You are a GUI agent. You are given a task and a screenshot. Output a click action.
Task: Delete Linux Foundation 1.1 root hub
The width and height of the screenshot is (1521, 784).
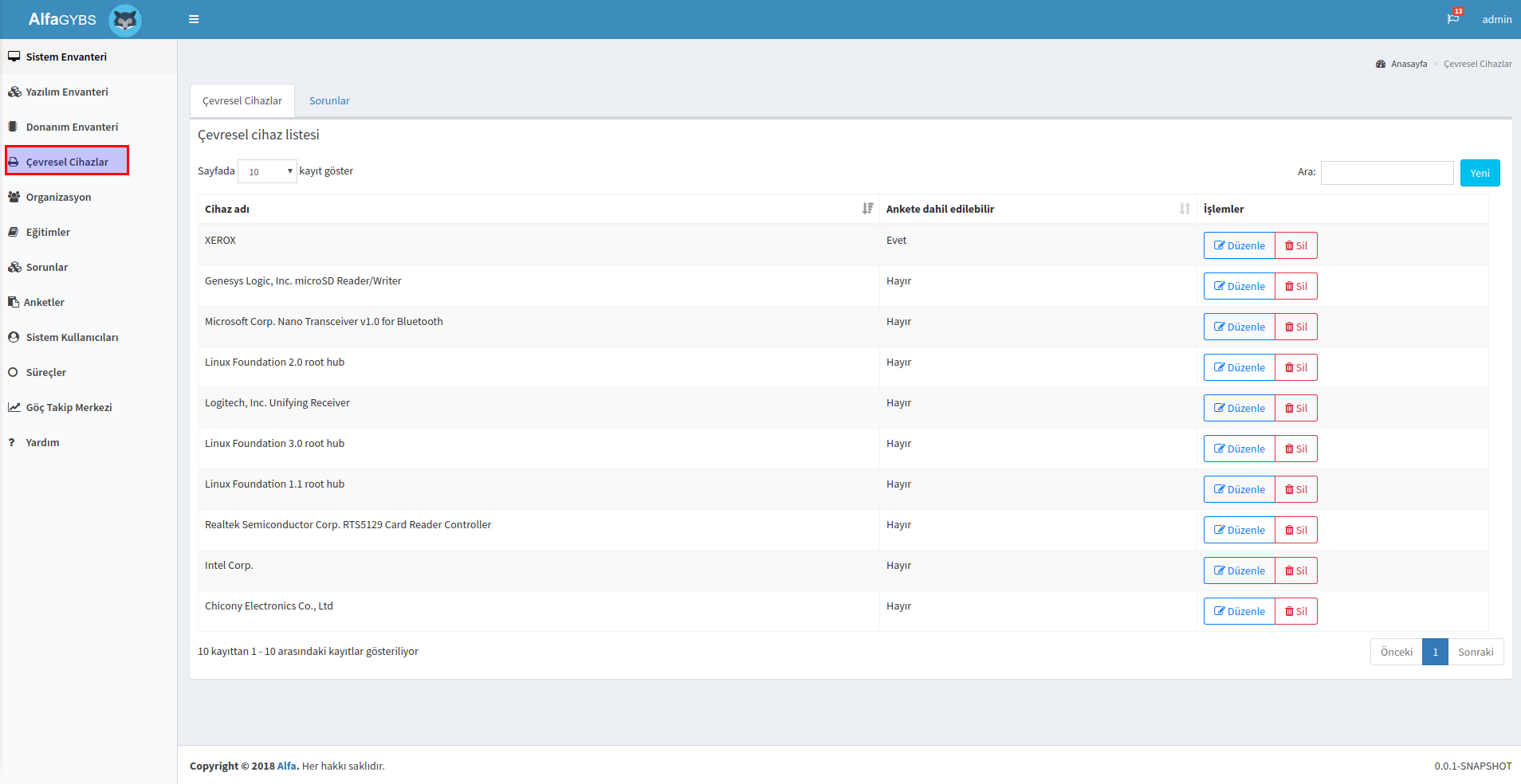(x=1296, y=489)
